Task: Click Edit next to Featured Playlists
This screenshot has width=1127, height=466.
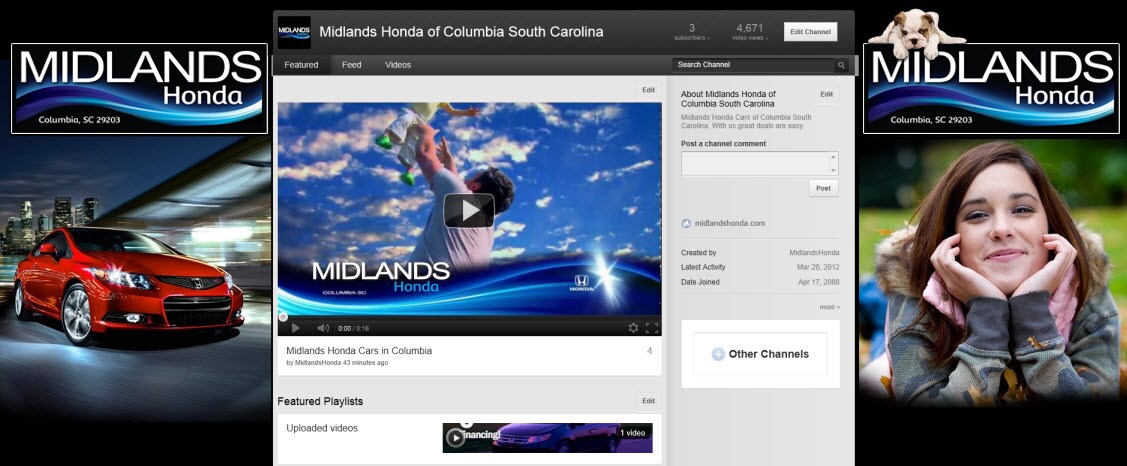Action: tap(648, 401)
